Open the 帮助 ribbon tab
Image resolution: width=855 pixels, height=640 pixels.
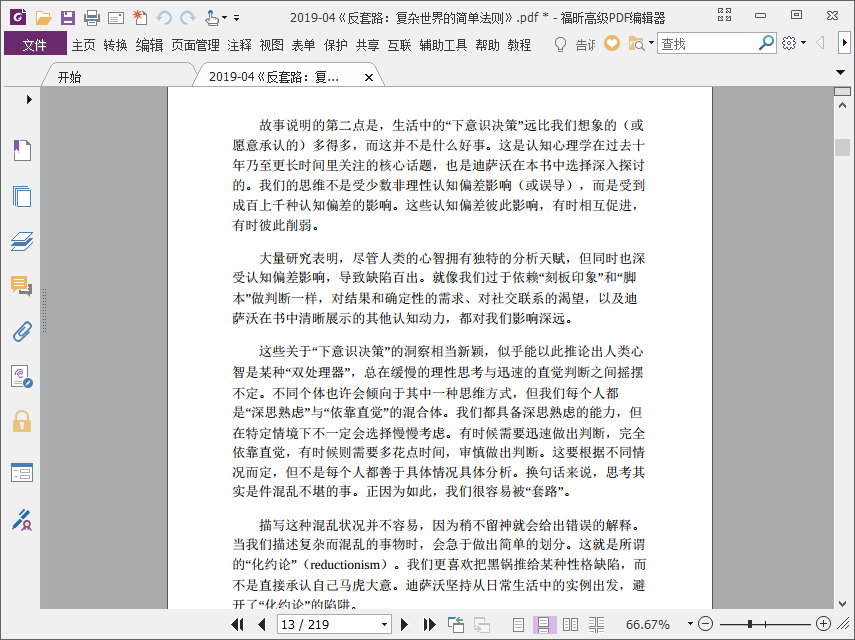pos(487,45)
